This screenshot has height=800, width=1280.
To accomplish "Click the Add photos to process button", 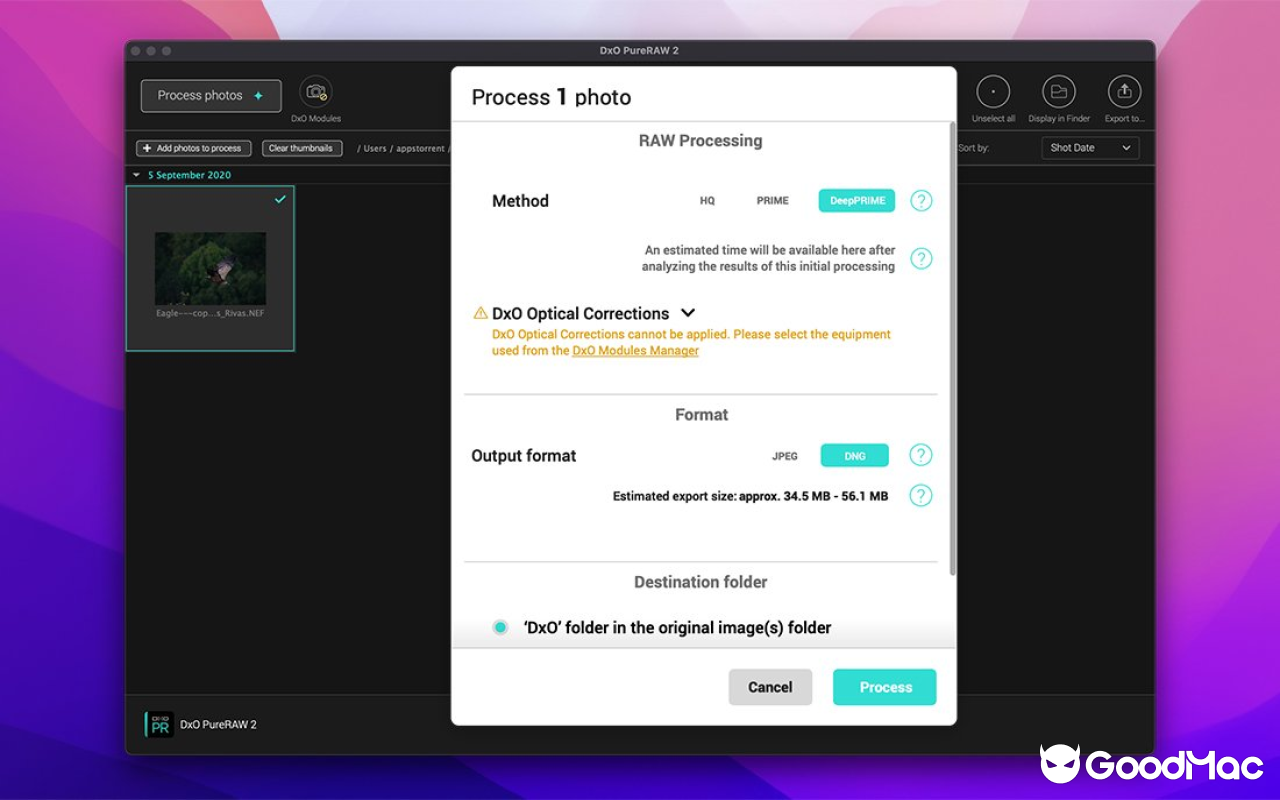I will click(x=193, y=148).
